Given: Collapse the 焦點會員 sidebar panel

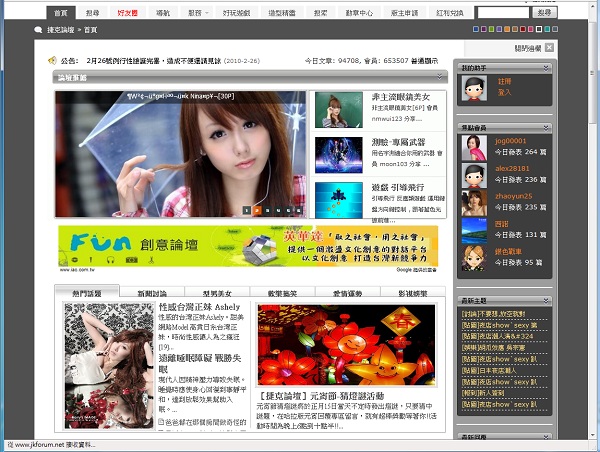Looking at the screenshot, I should (x=546, y=127).
